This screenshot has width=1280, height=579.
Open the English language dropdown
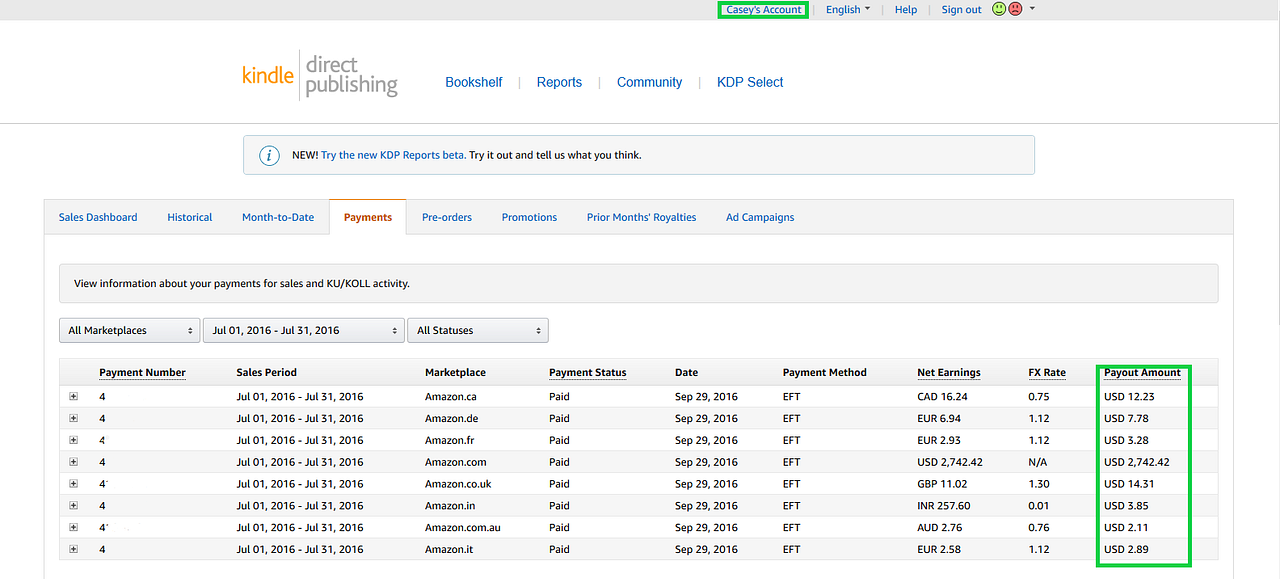847,9
